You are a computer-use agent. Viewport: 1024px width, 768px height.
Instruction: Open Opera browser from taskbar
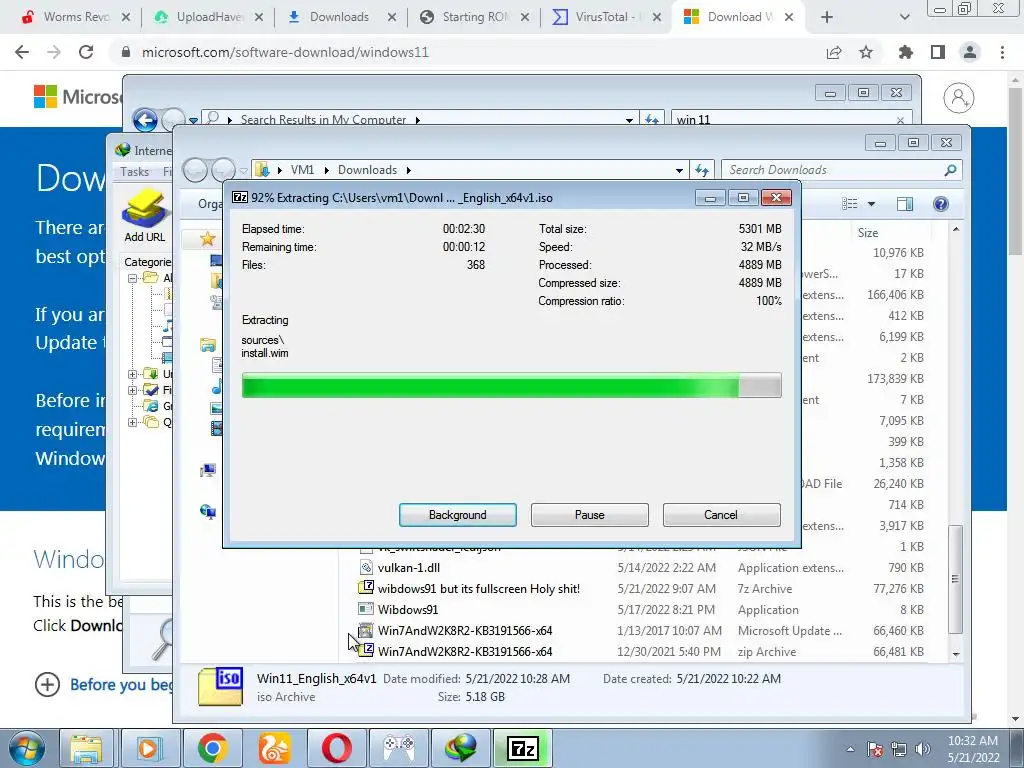pos(337,748)
